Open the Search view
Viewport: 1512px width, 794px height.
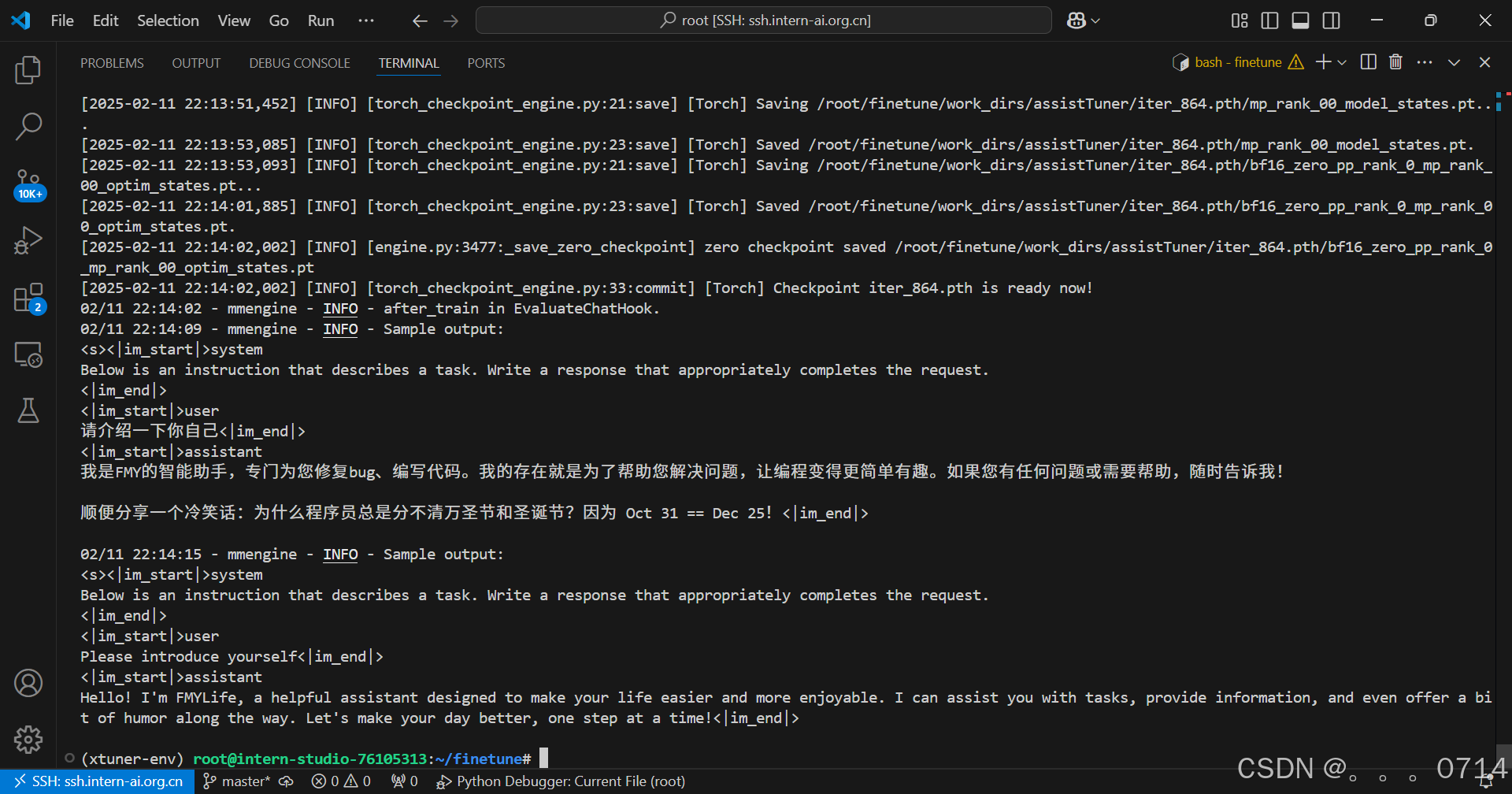click(x=28, y=126)
